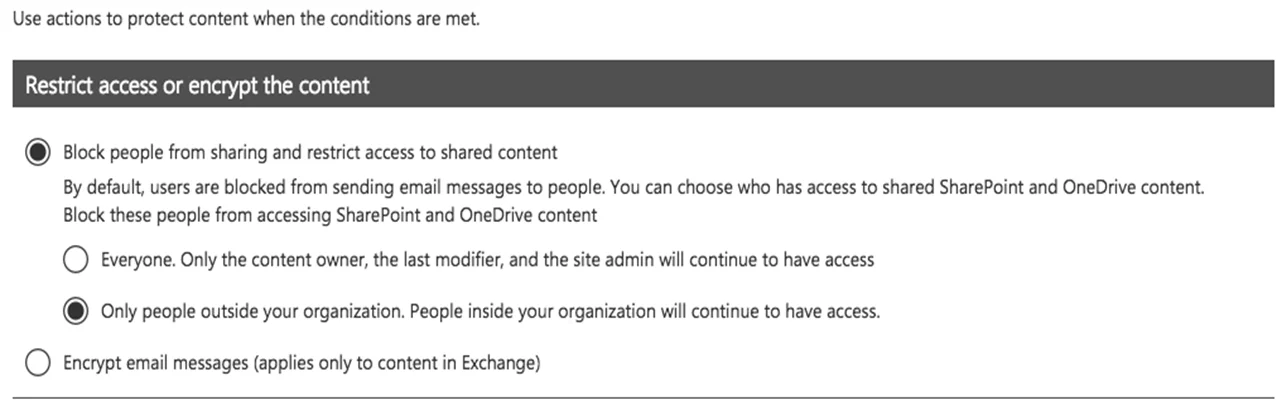Click empty area of the dark header bar
This screenshot has width=1277, height=407.
point(820,86)
